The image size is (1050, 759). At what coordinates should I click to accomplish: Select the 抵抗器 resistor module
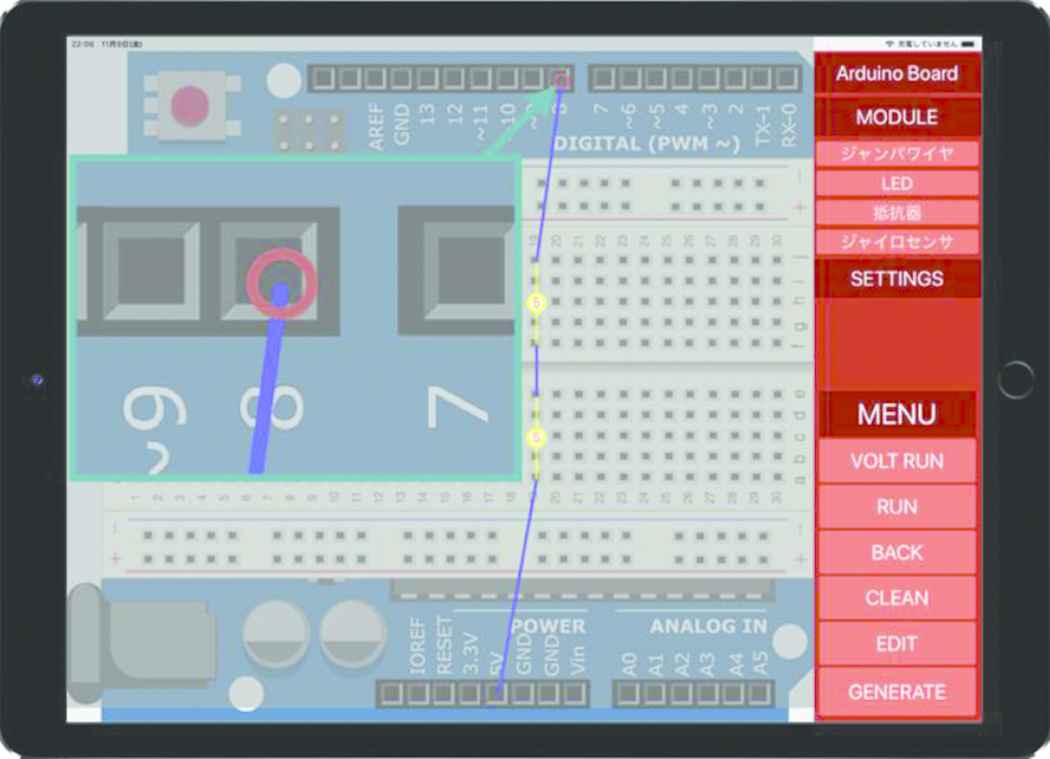897,213
